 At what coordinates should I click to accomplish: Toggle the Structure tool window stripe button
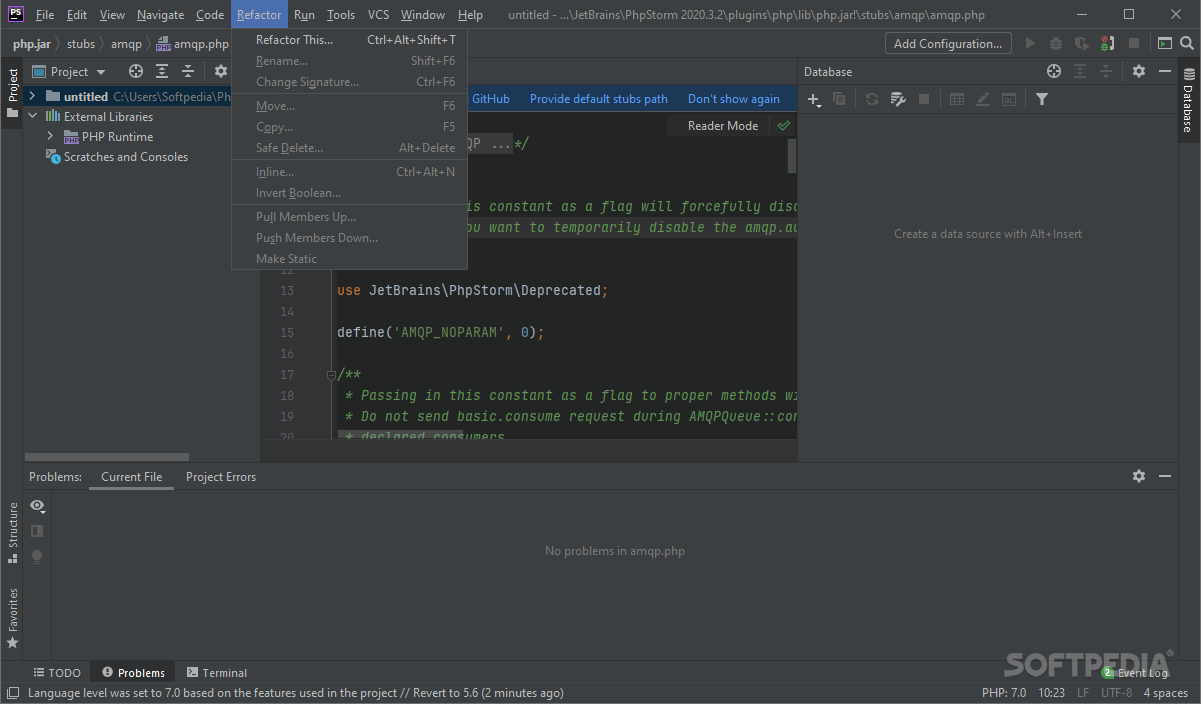click(x=12, y=533)
